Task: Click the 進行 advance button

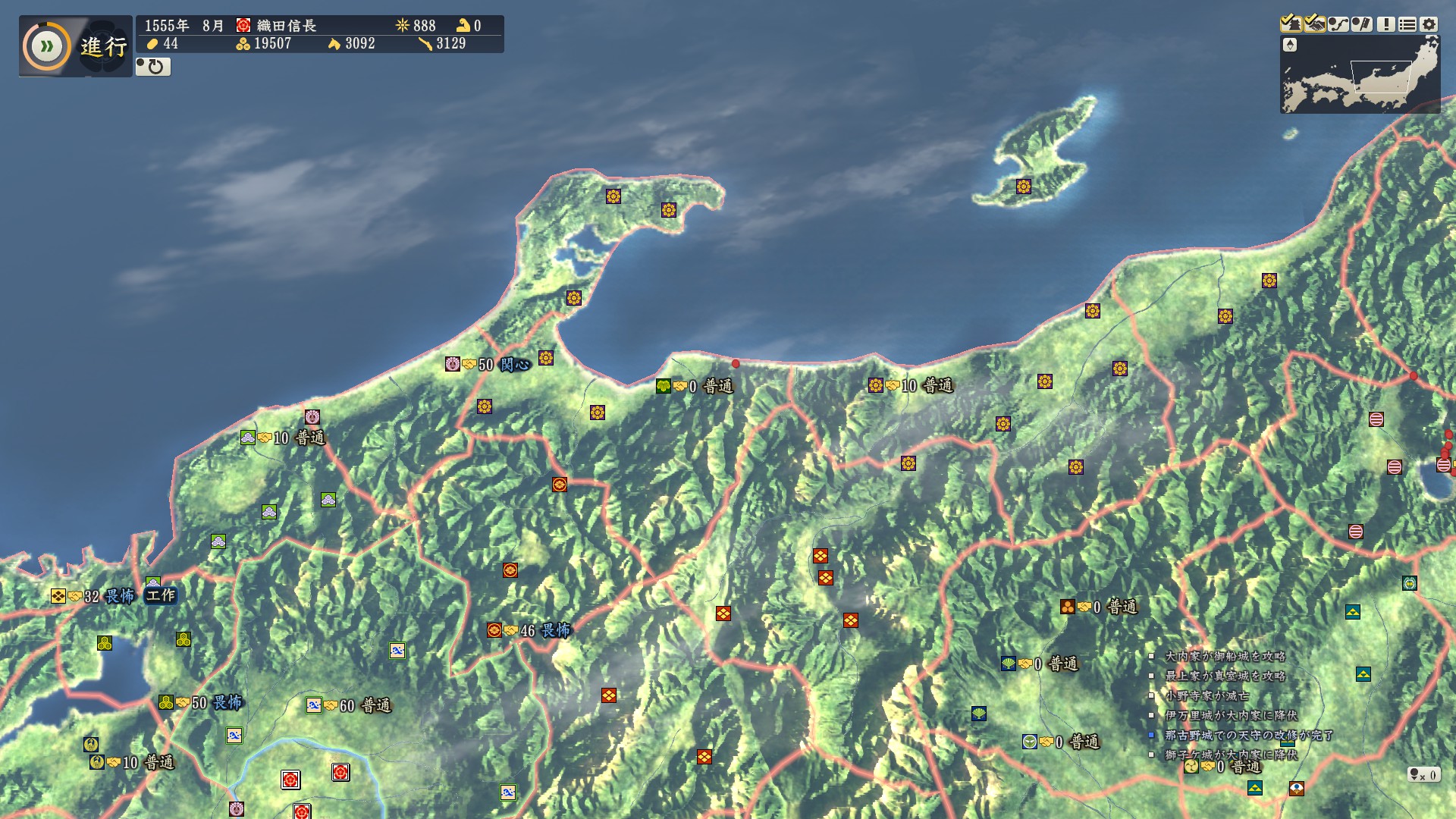Action: tap(104, 47)
